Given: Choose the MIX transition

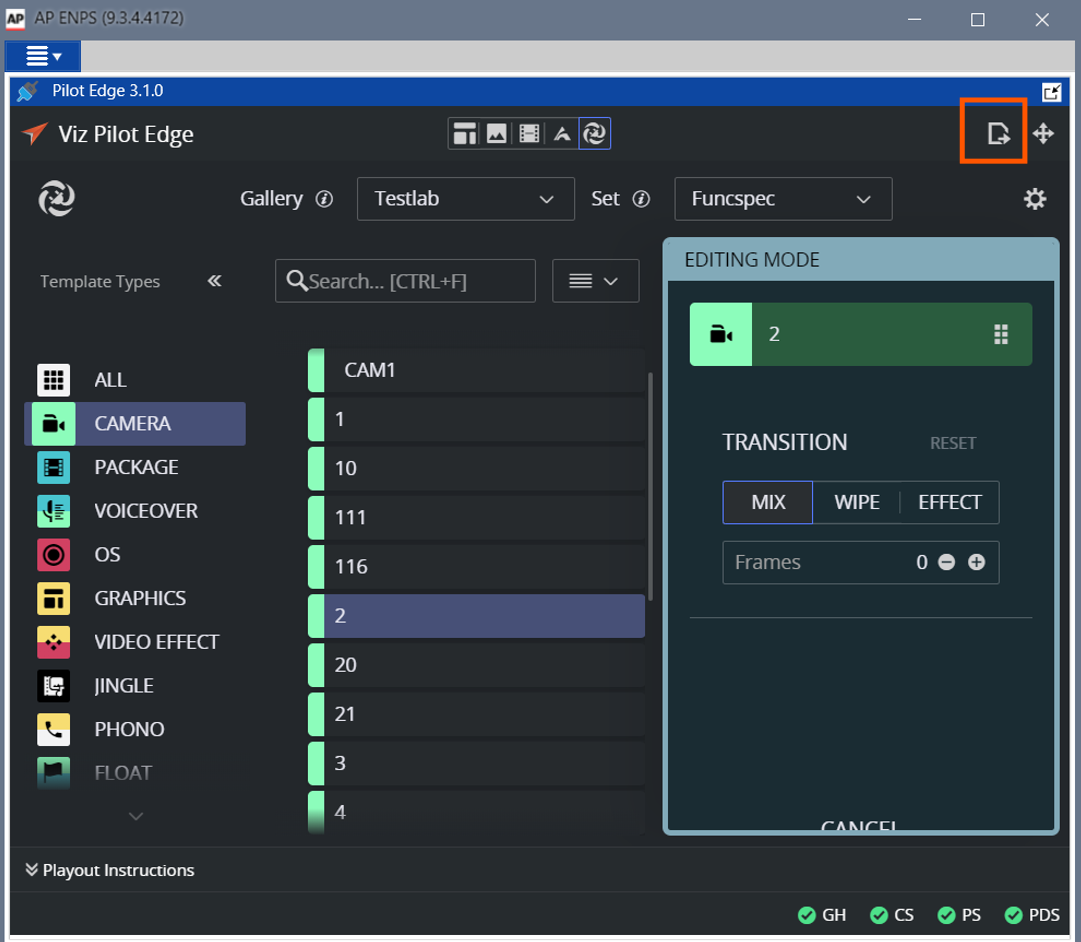Looking at the screenshot, I should tap(768, 502).
